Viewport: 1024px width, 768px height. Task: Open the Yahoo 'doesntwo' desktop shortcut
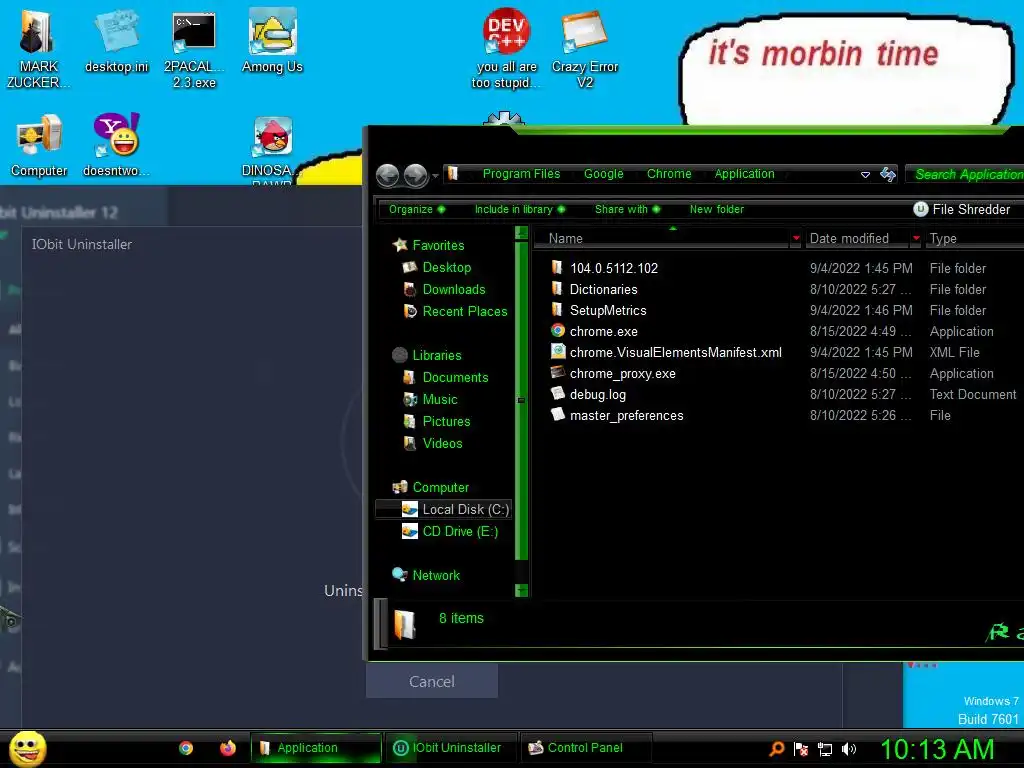[116, 146]
